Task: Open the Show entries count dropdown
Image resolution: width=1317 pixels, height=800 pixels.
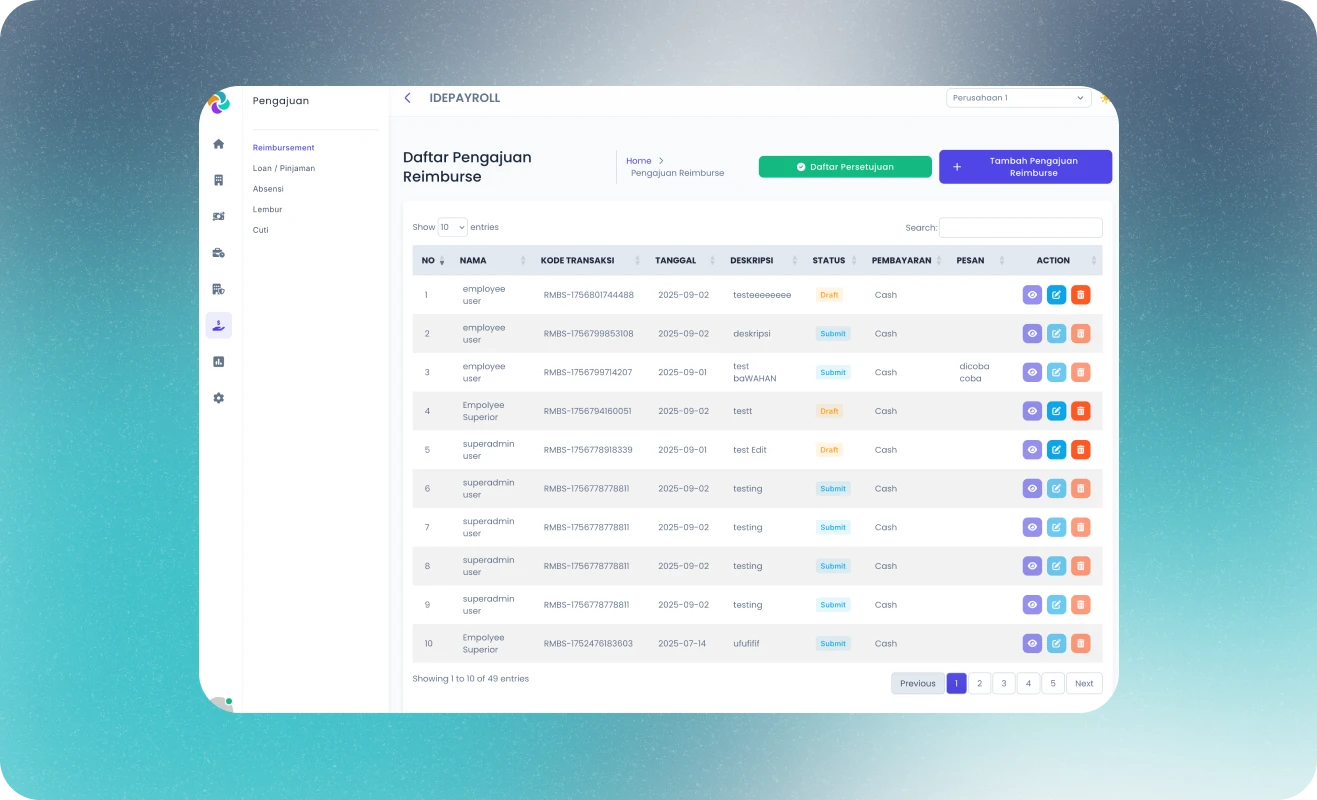Action: tap(452, 227)
